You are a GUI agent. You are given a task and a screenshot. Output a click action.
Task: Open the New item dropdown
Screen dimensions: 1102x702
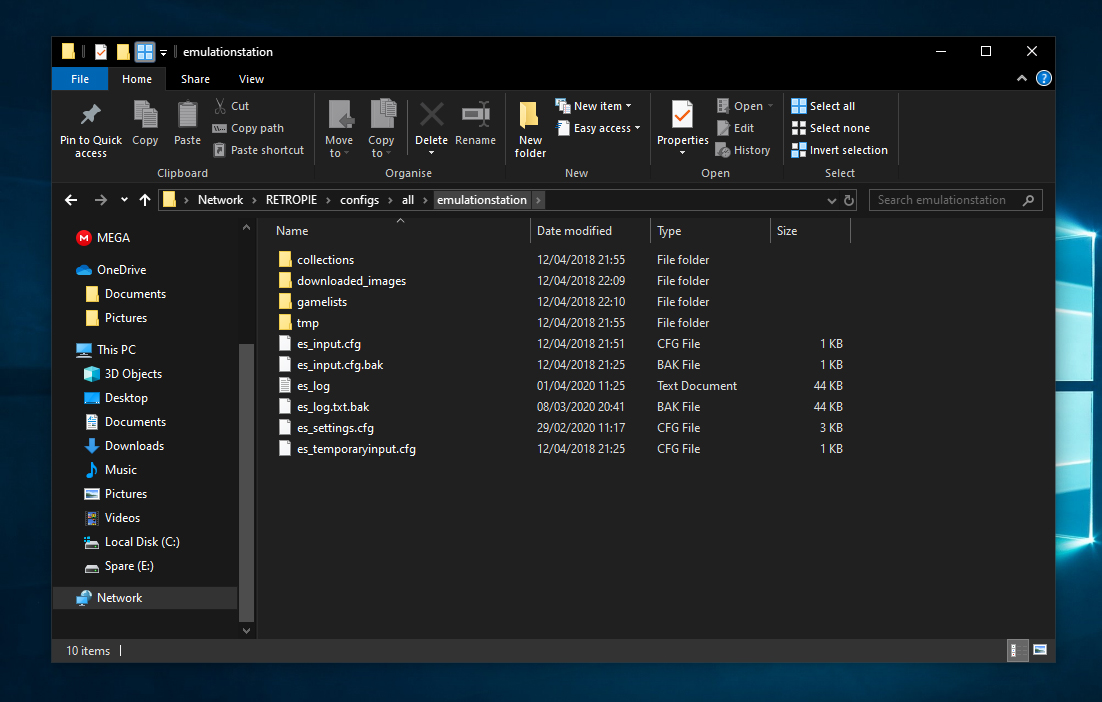click(x=594, y=106)
